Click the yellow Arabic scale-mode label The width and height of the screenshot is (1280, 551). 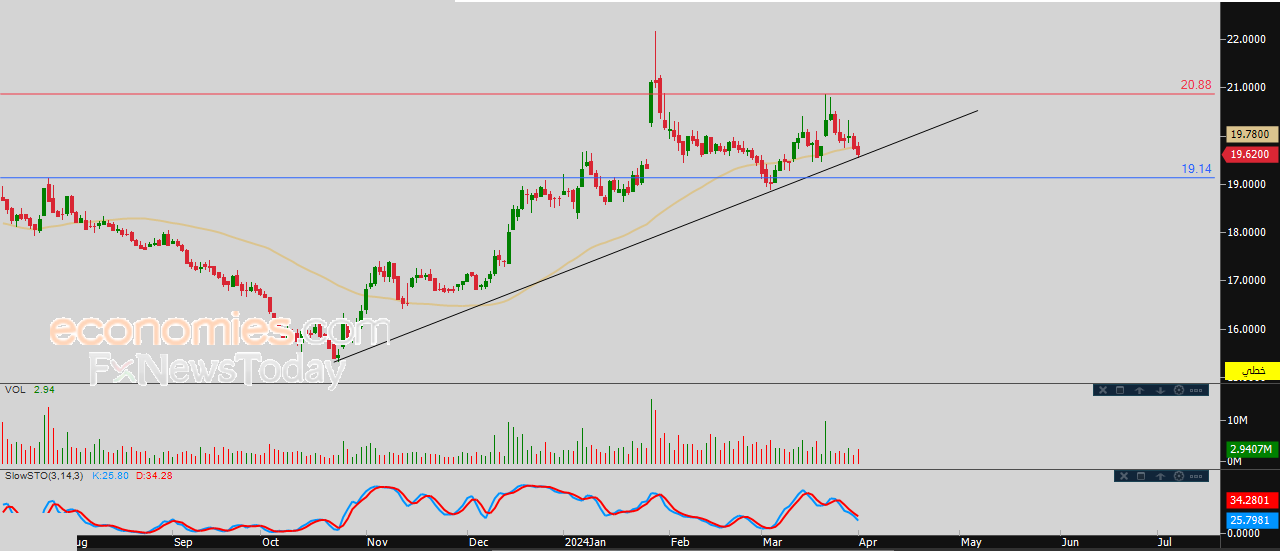(1253, 371)
